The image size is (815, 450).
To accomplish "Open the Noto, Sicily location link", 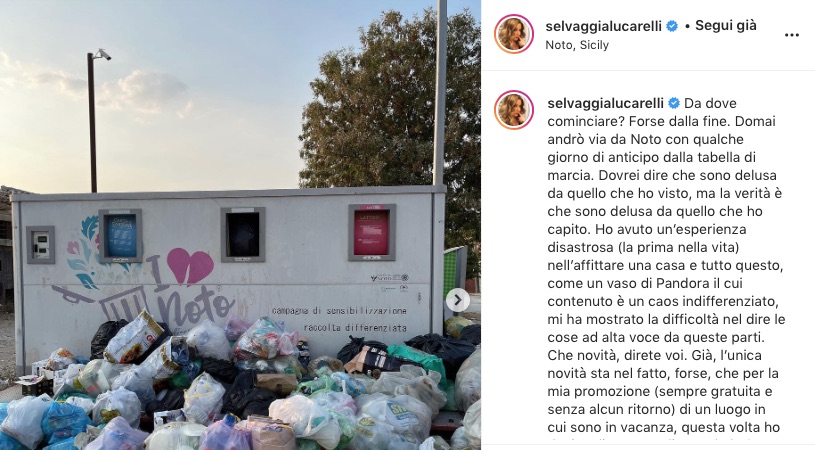I will pos(577,45).
